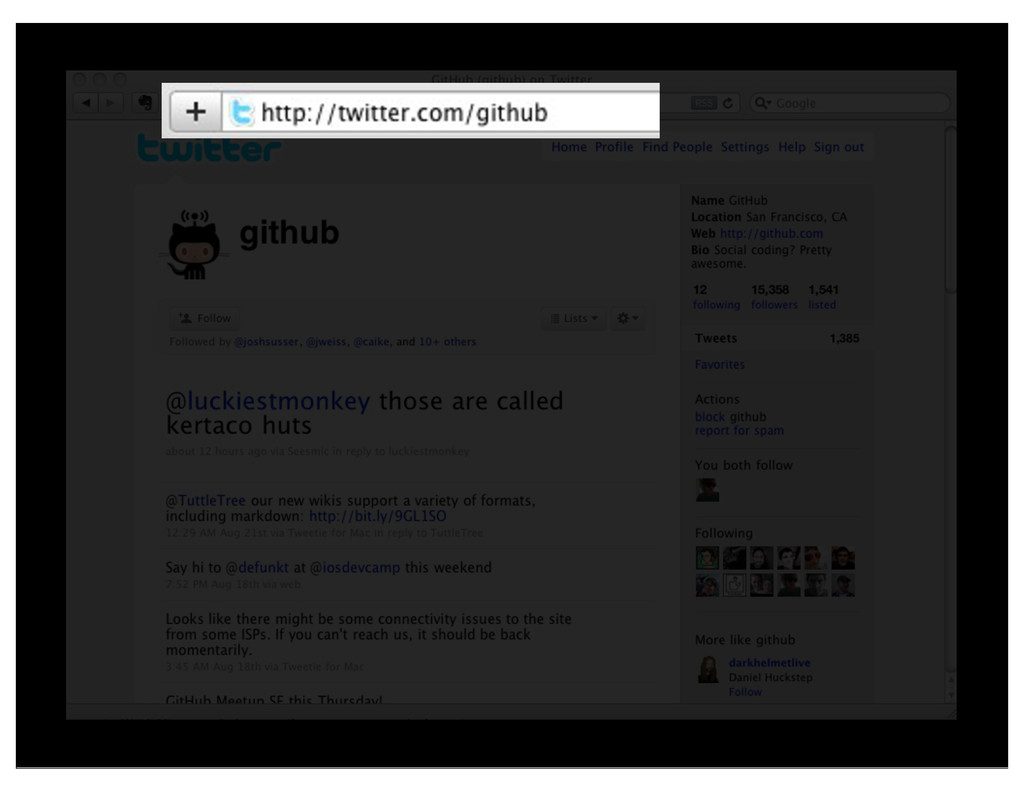Viewport: 1024px width, 791px height.
Task: Click the 12 following count
Action: [716, 297]
